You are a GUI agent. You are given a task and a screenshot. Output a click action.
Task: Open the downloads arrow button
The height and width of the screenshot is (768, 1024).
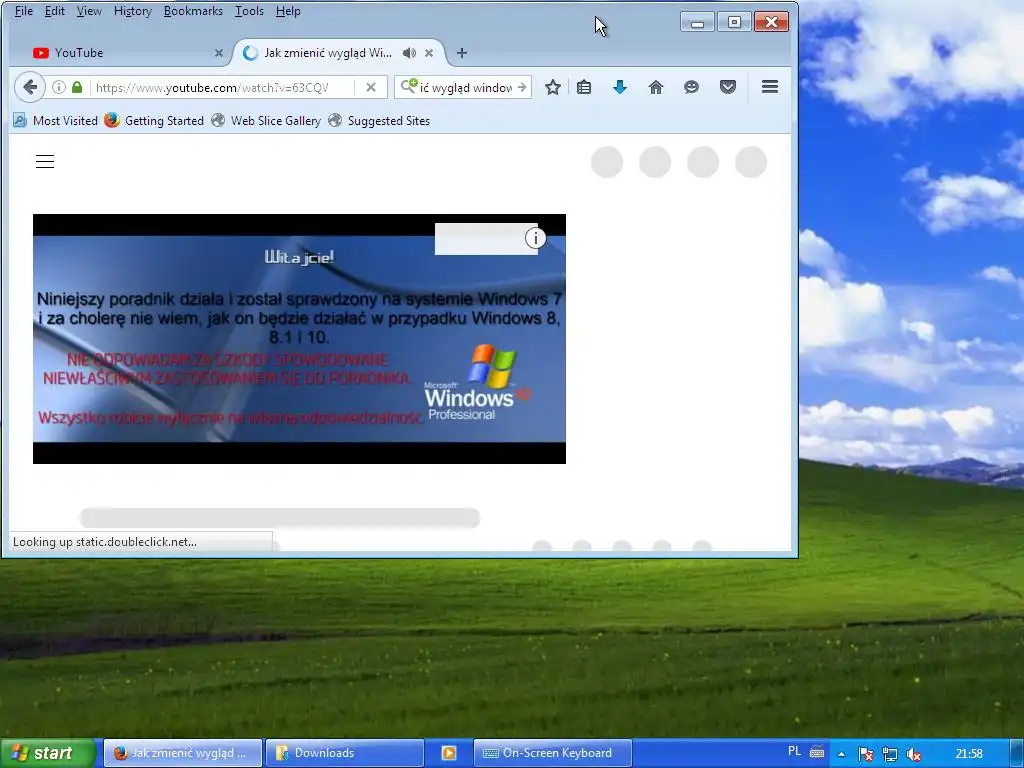pyautogui.click(x=620, y=87)
